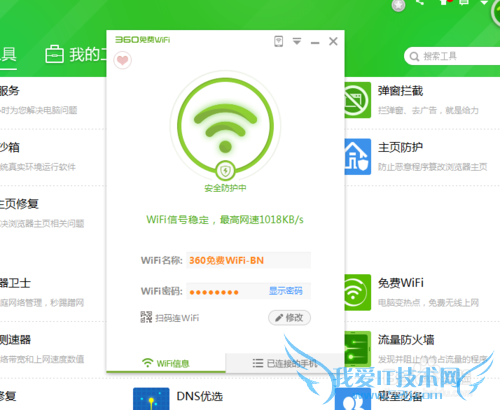Click the 流量防火墙 title text
This screenshot has height=410, width=500.
[x=406, y=340]
